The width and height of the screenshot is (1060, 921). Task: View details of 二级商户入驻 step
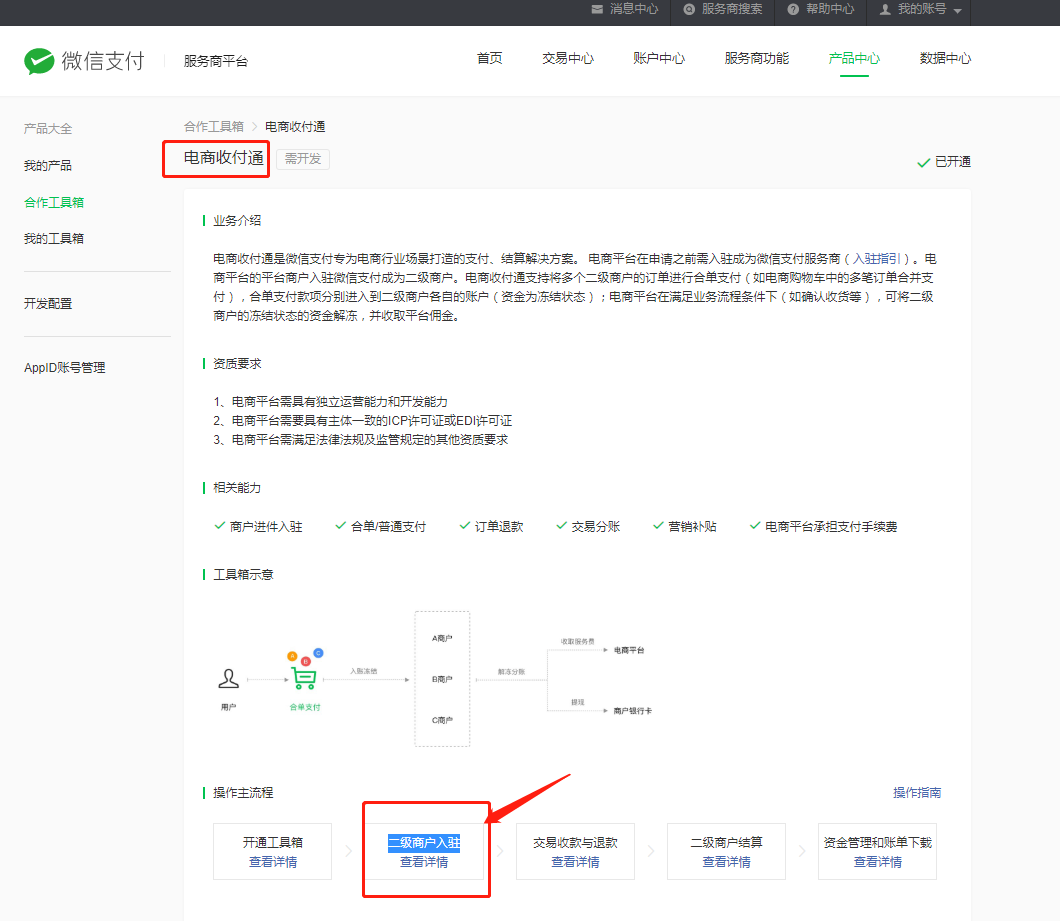[x=424, y=862]
